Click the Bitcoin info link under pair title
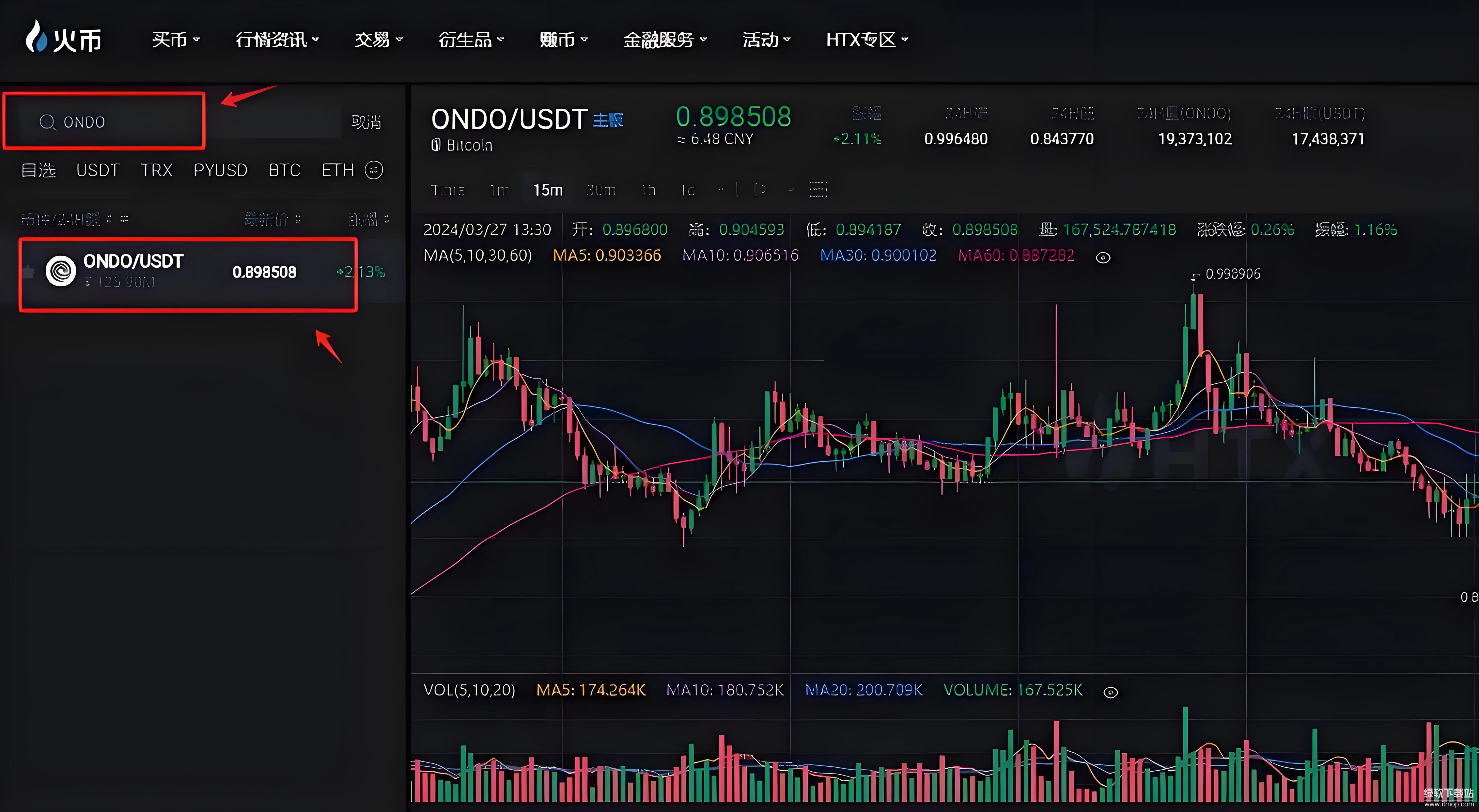This screenshot has height=812, width=1479. (462, 146)
